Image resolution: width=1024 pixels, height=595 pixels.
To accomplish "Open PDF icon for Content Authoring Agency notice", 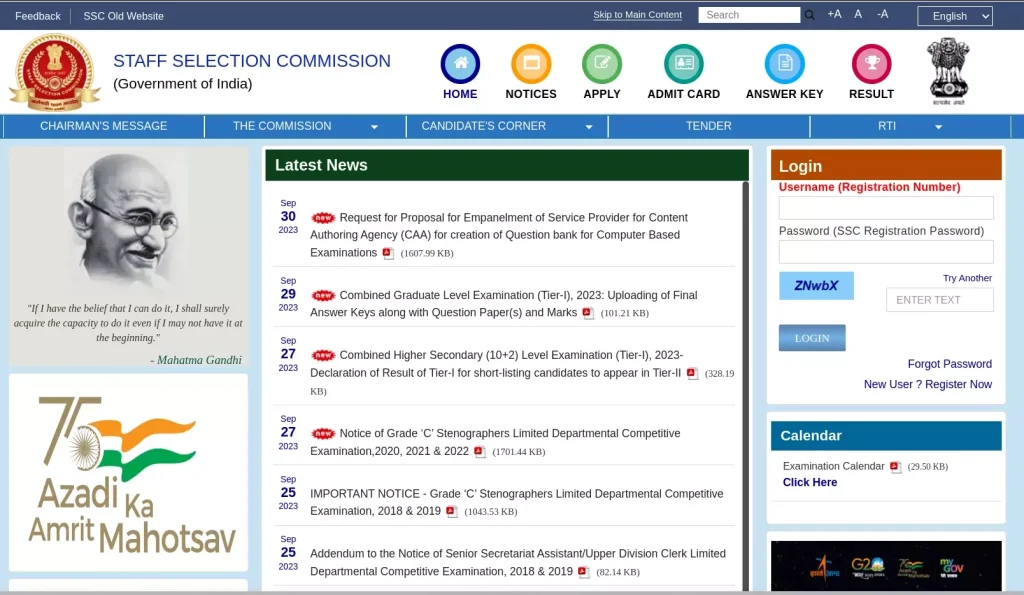I will click(388, 253).
